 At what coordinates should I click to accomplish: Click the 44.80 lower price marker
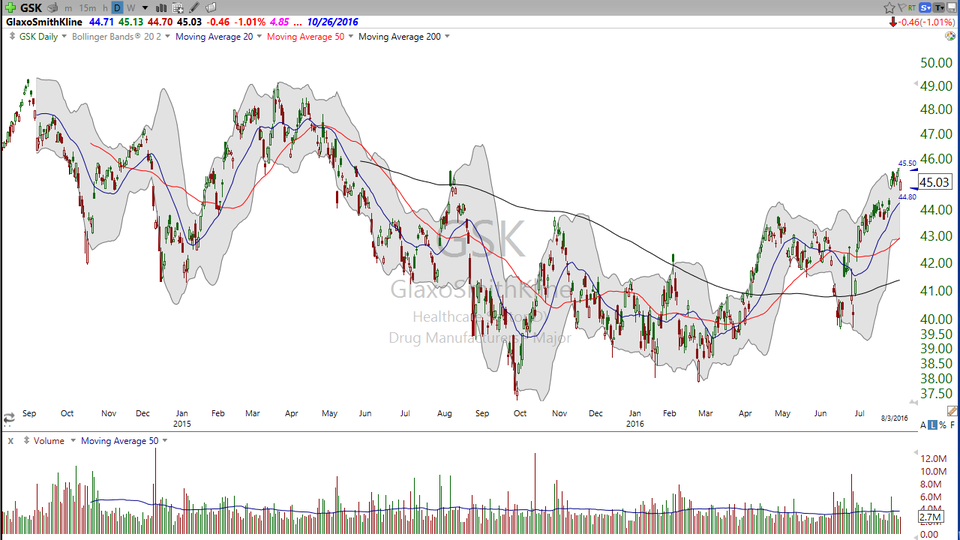907,197
